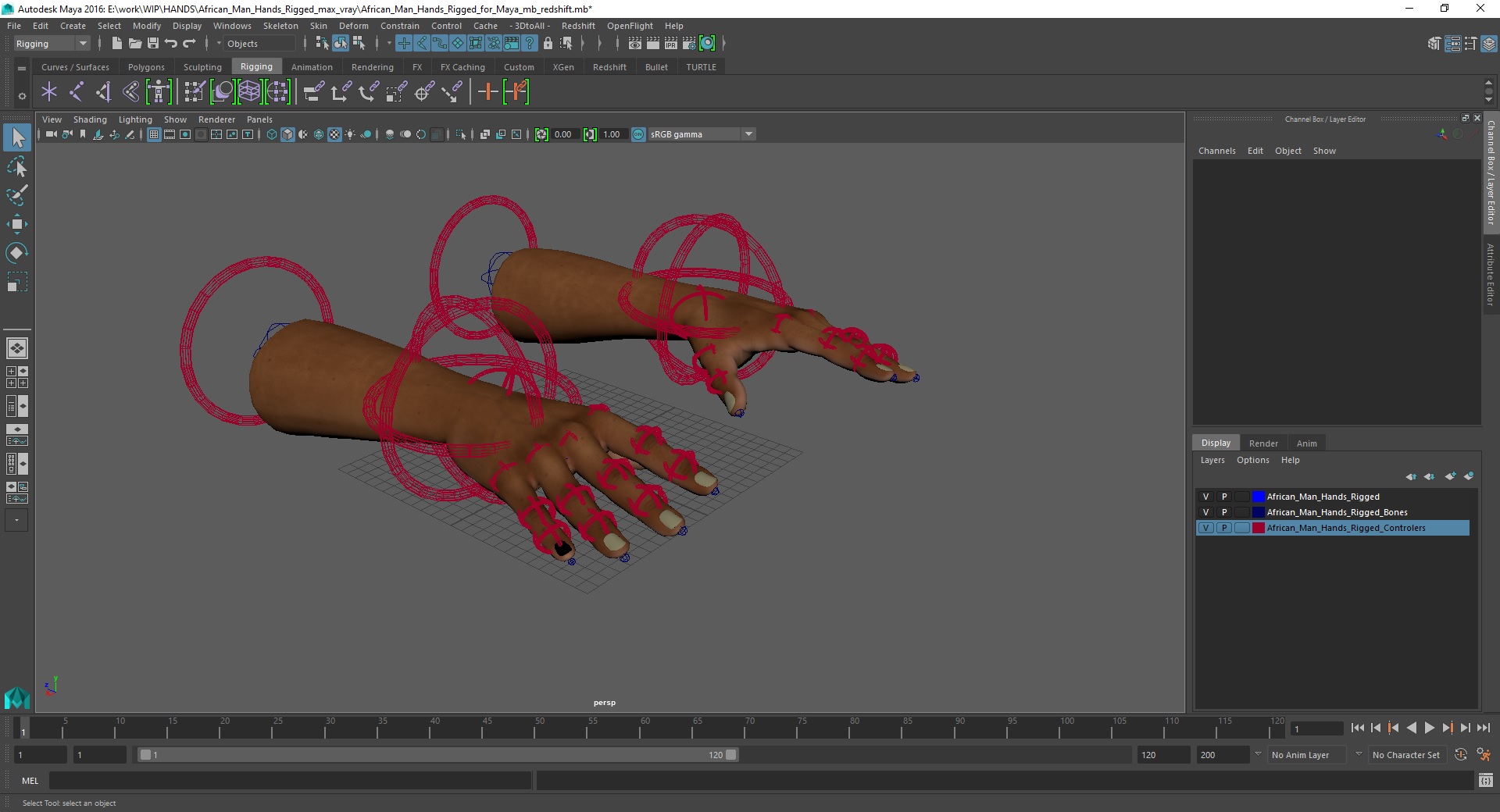The height and width of the screenshot is (812, 1500).
Task: Click the Save Scene icon
Action: (x=153, y=44)
